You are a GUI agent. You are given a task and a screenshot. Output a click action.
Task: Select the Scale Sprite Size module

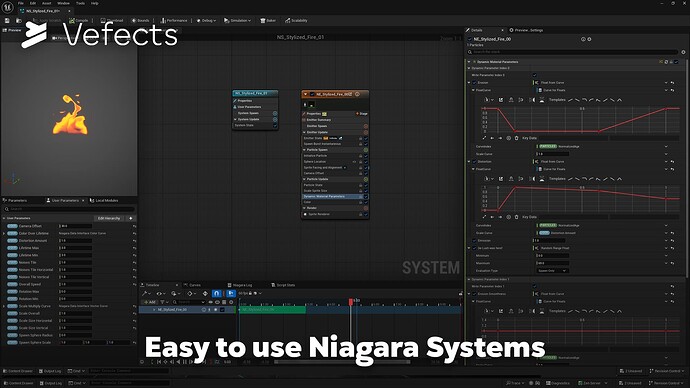click(x=335, y=191)
